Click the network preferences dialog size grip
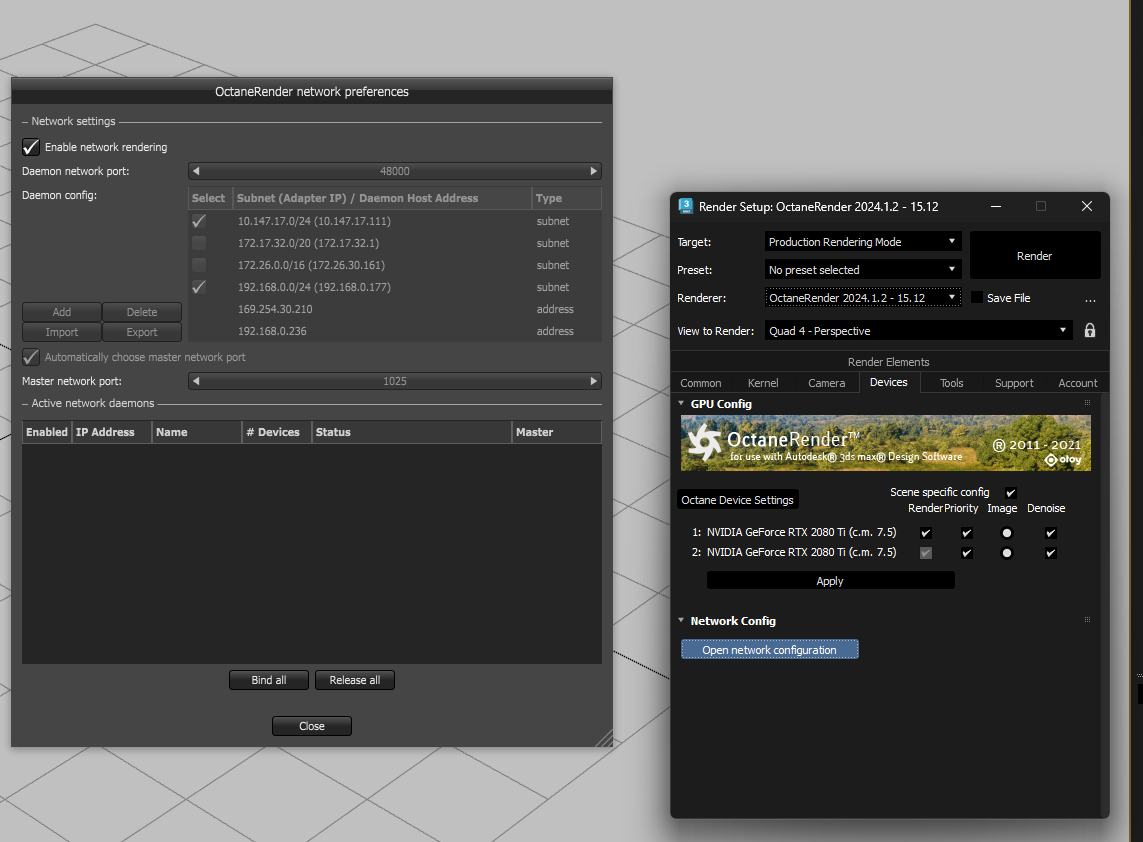Screen dimensions: 1143x842 604,738
